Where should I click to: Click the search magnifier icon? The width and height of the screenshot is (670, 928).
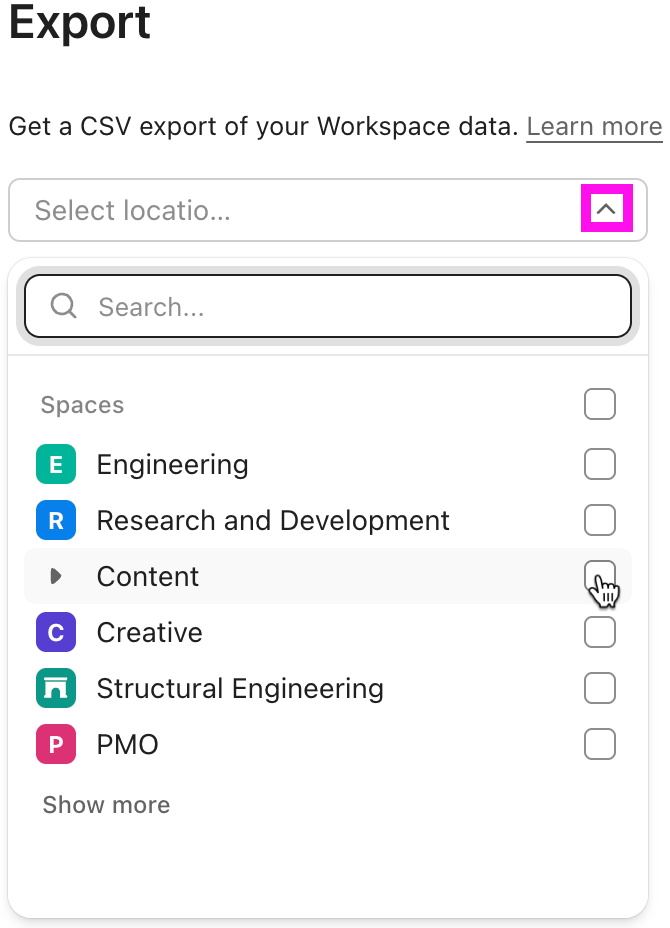tap(63, 306)
